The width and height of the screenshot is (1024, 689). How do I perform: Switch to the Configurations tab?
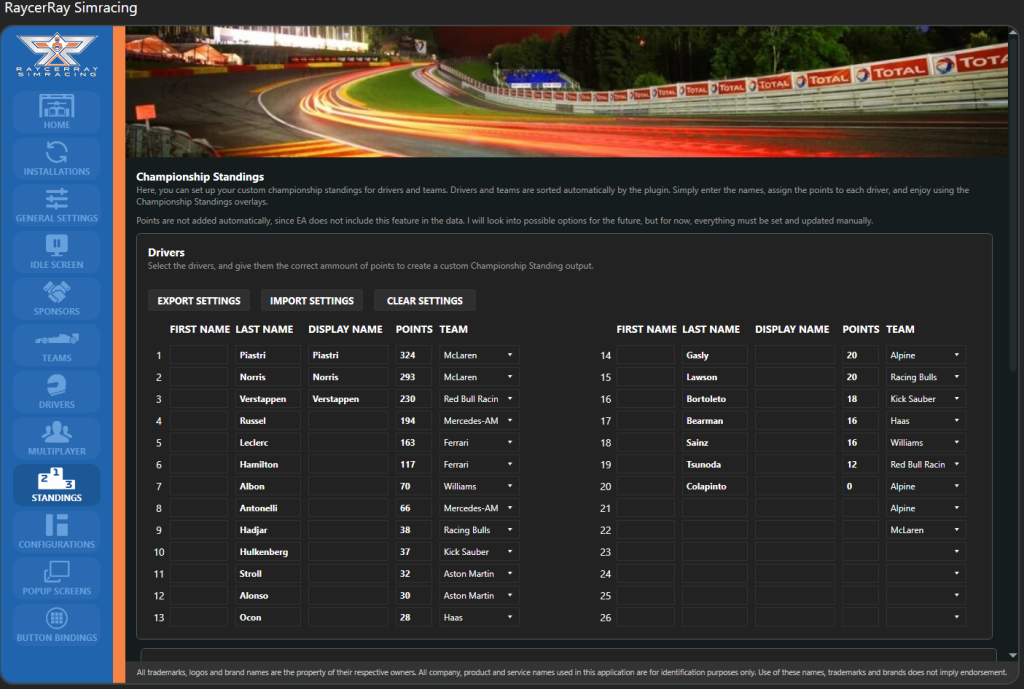click(x=57, y=532)
